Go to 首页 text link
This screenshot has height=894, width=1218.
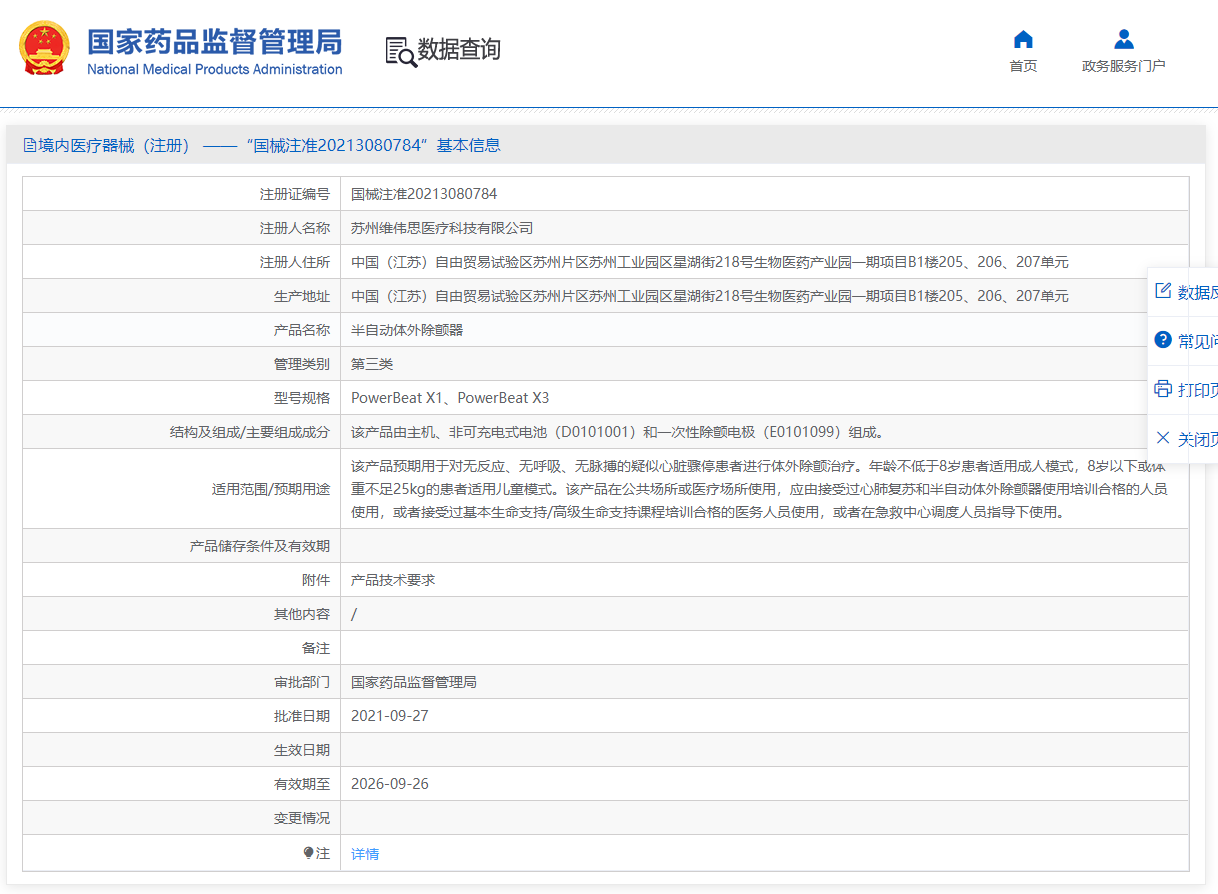click(1023, 66)
